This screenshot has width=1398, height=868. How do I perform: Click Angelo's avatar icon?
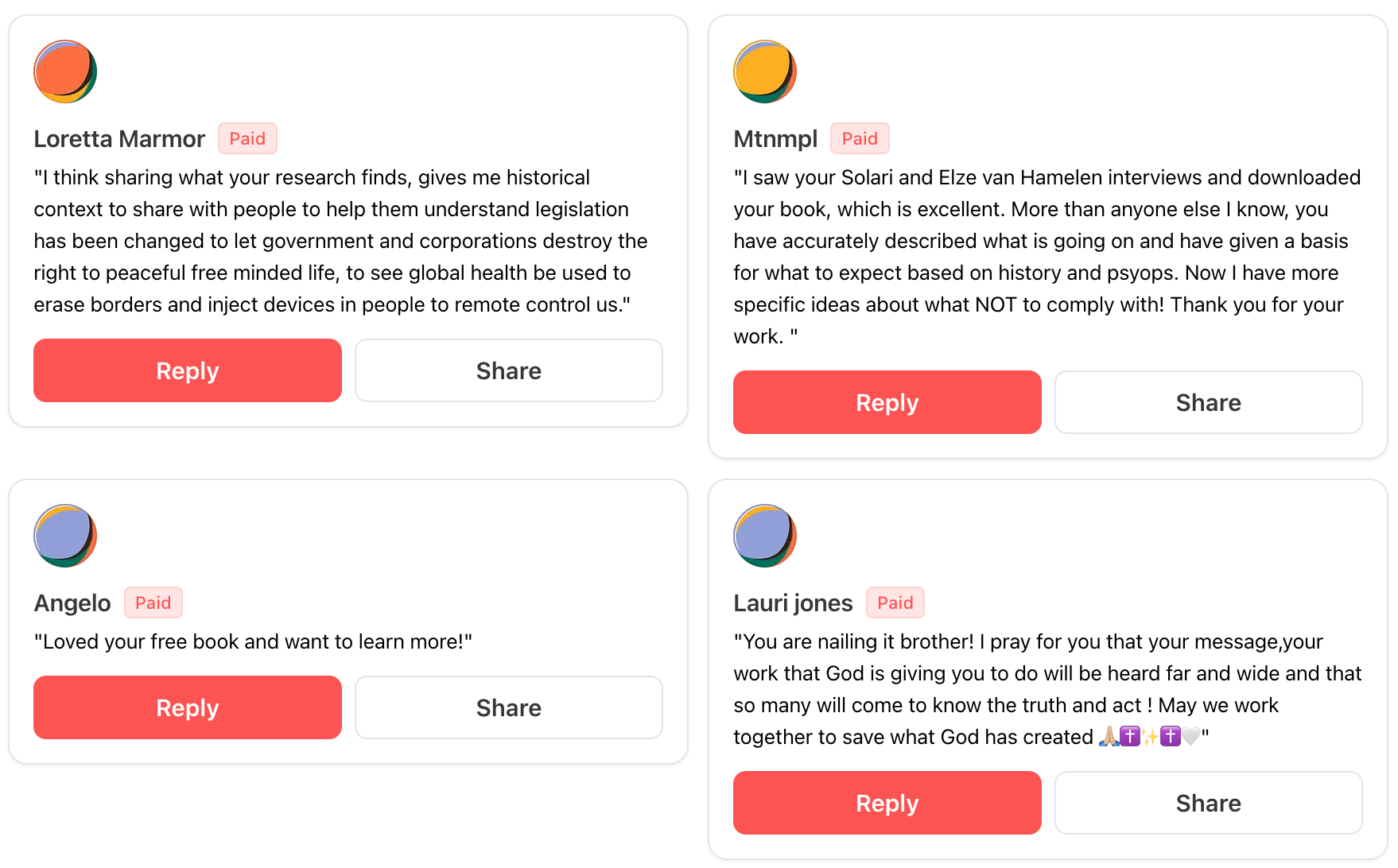click(x=65, y=536)
